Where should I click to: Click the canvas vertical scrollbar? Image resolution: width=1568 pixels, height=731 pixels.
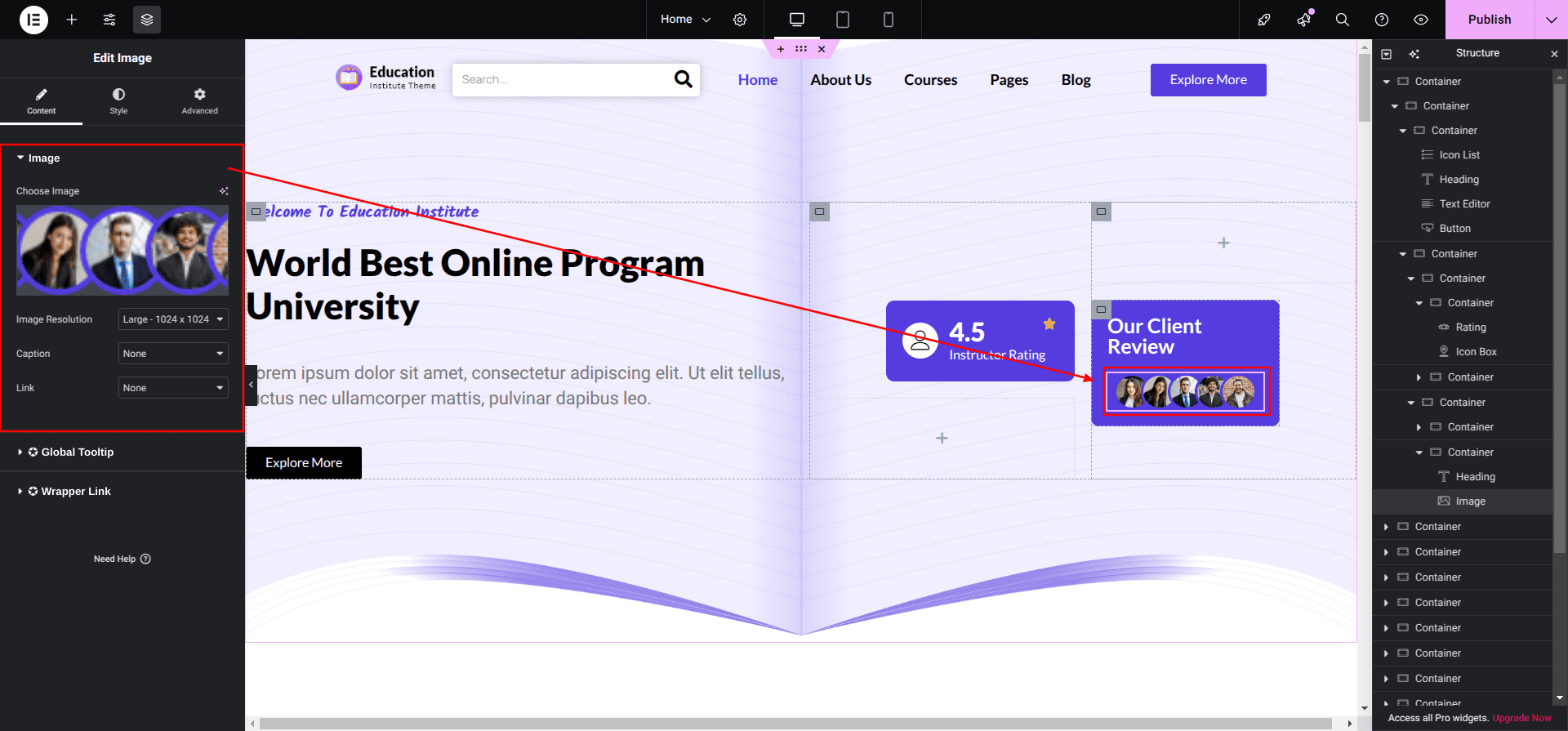coord(1365,88)
